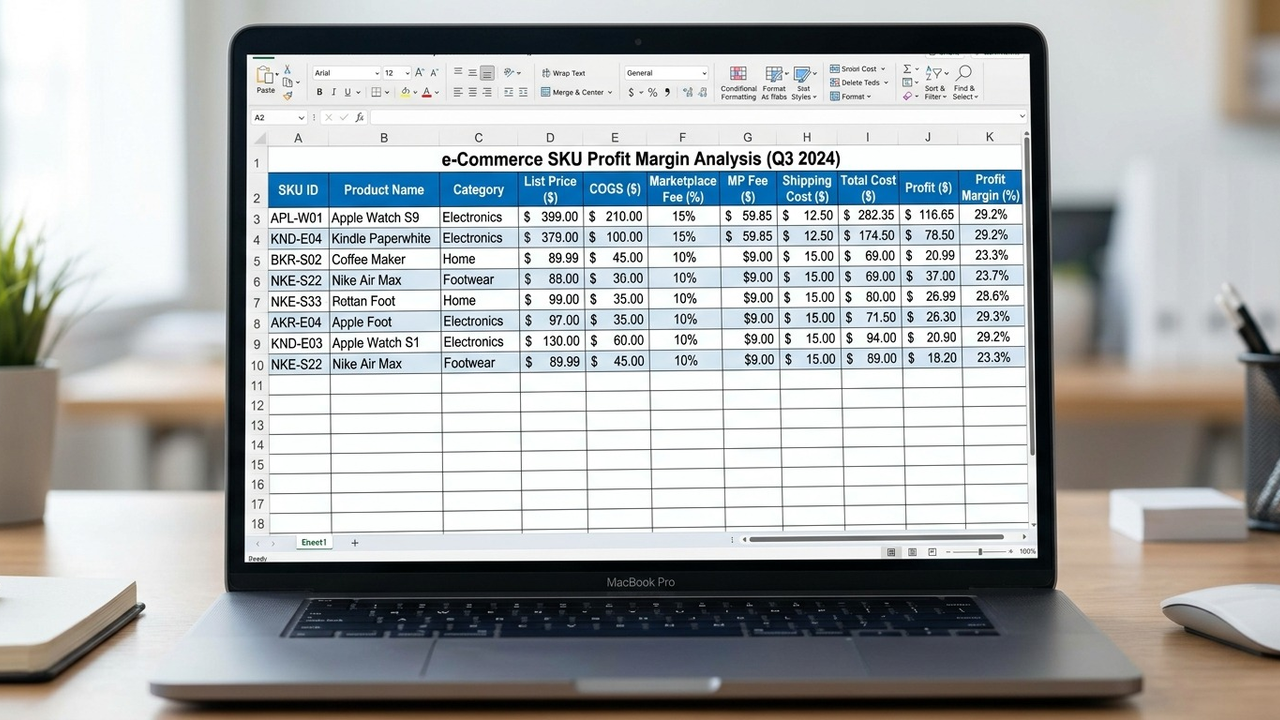Click the Clear eraser icon
Viewport: 1280px width, 720px height.
[x=908, y=96]
